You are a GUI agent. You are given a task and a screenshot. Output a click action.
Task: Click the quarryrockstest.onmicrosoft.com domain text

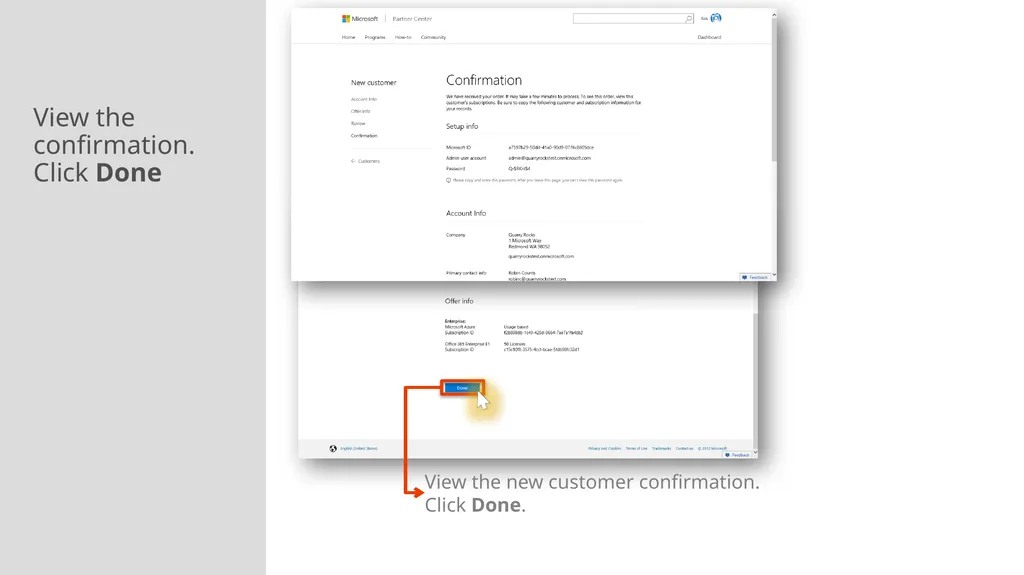[x=541, y=256]
